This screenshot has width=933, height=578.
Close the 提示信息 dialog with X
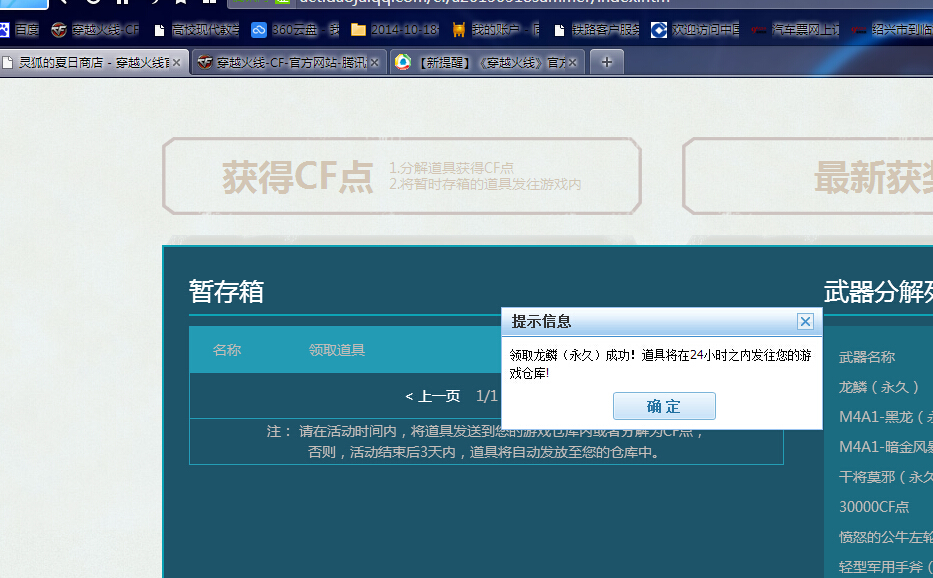[805, 321]
